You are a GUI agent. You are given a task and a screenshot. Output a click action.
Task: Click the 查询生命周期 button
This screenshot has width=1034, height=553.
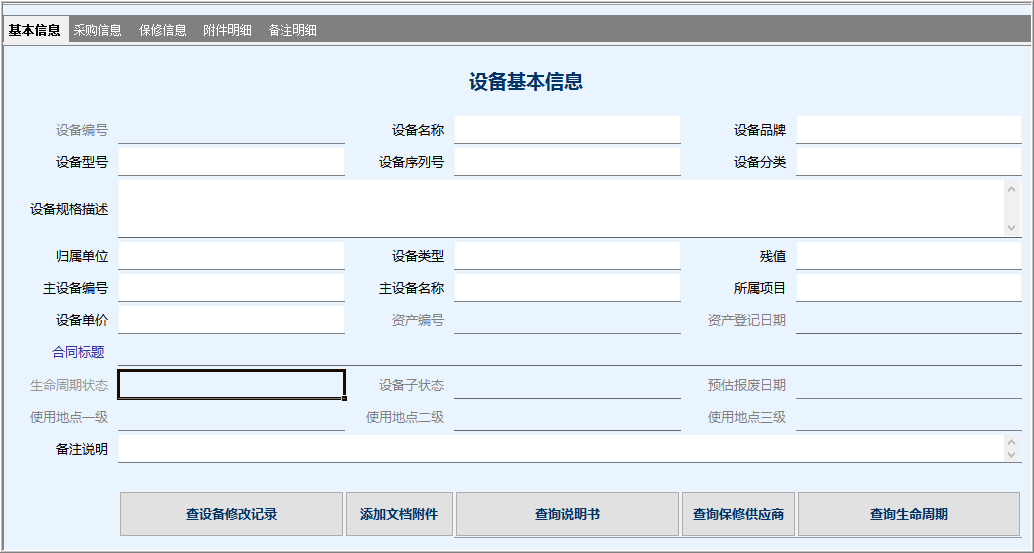(x=909, y=514)
